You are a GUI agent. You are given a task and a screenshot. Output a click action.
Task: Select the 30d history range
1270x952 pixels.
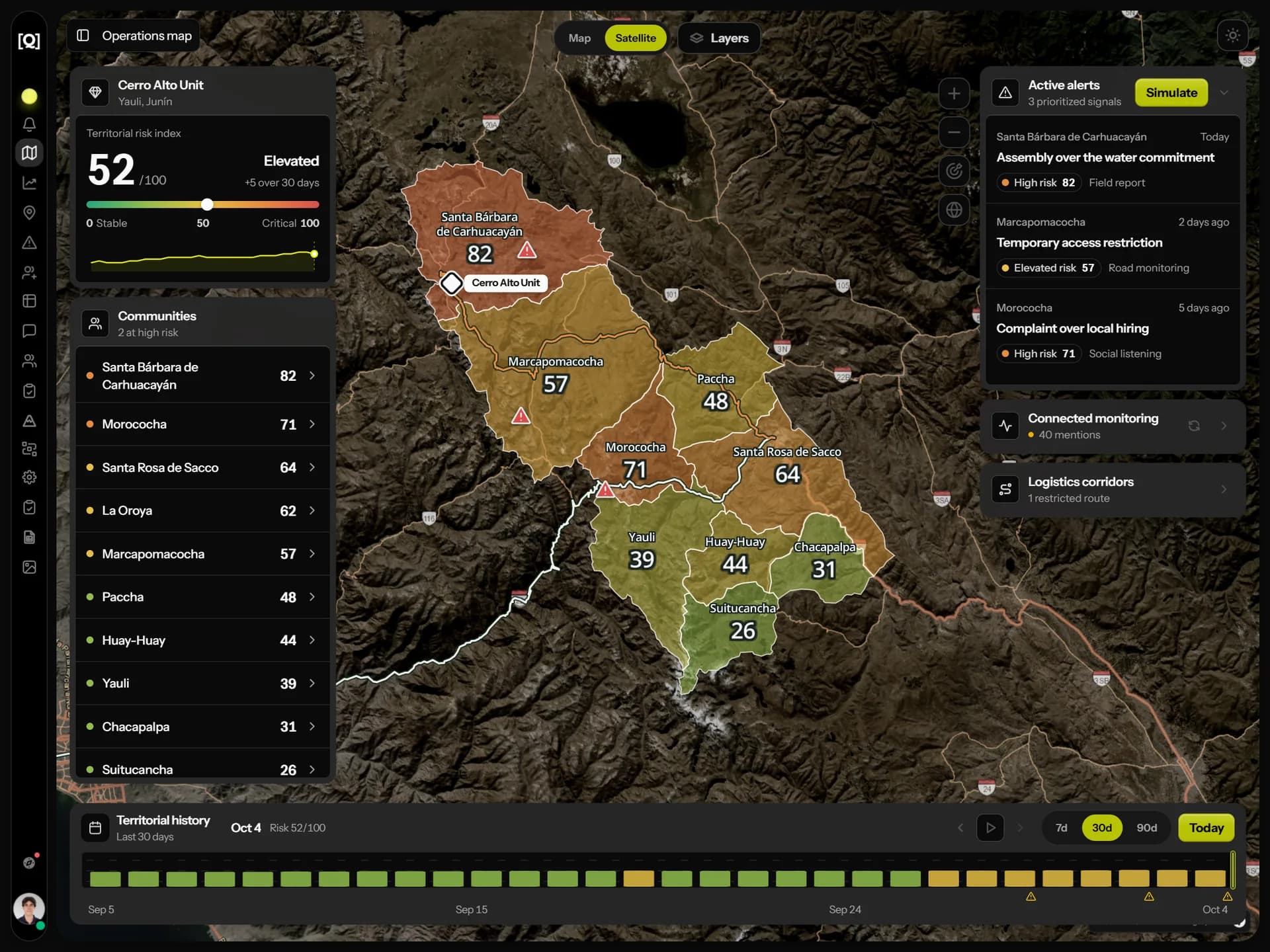click(1102, 828)
